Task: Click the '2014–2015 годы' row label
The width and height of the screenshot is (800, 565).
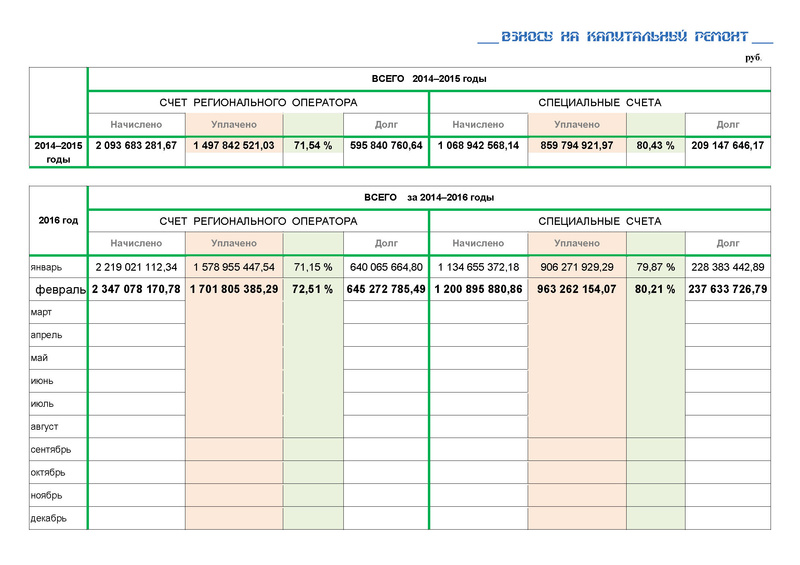Action: click(58, 152)
